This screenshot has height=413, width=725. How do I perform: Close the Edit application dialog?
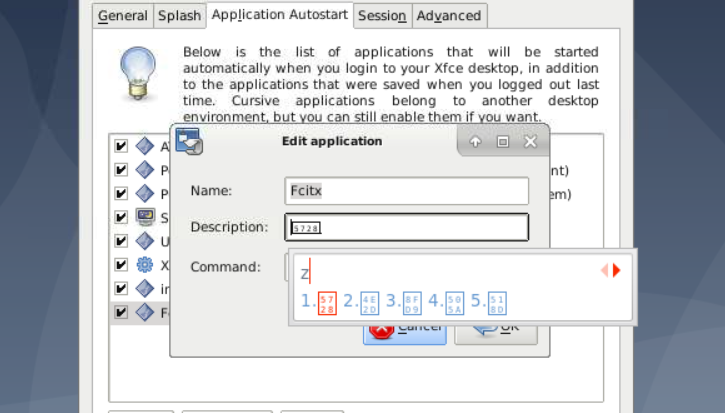click(530, 142)
